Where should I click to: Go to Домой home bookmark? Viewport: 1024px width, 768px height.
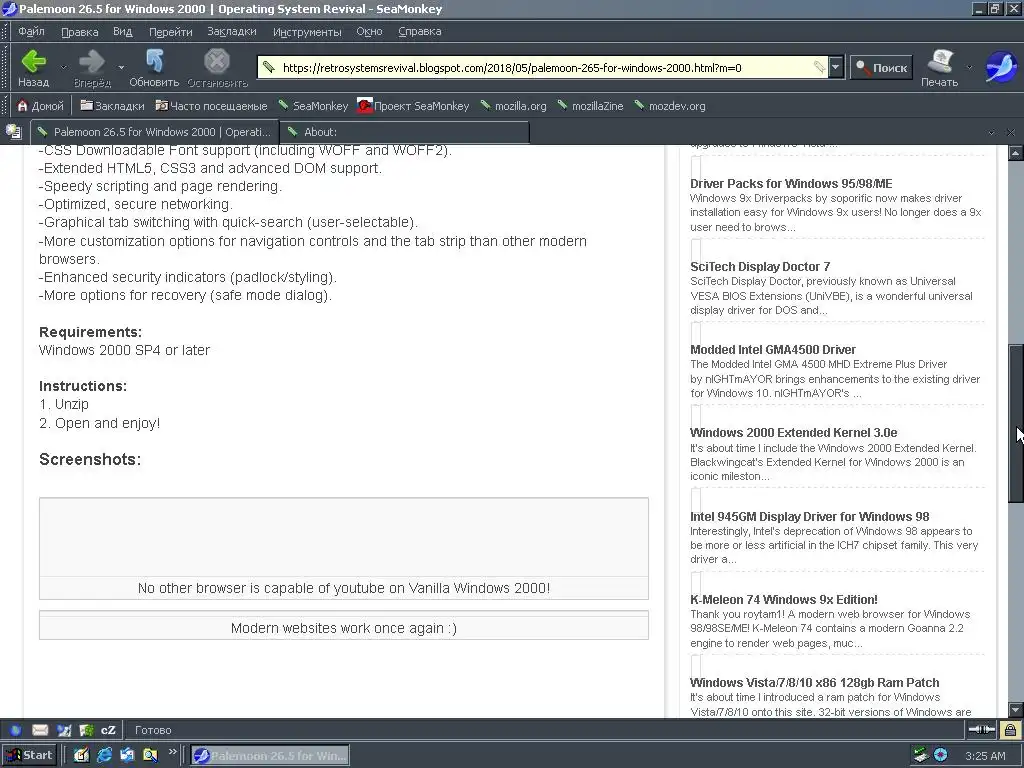pyautogui.click(x=40, y=106)
